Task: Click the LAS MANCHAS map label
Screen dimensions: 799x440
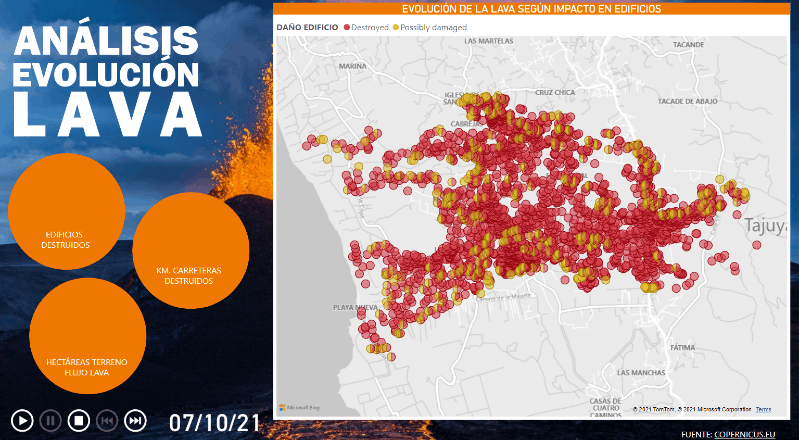Action: pyautogui.click(x=641, y=373)
